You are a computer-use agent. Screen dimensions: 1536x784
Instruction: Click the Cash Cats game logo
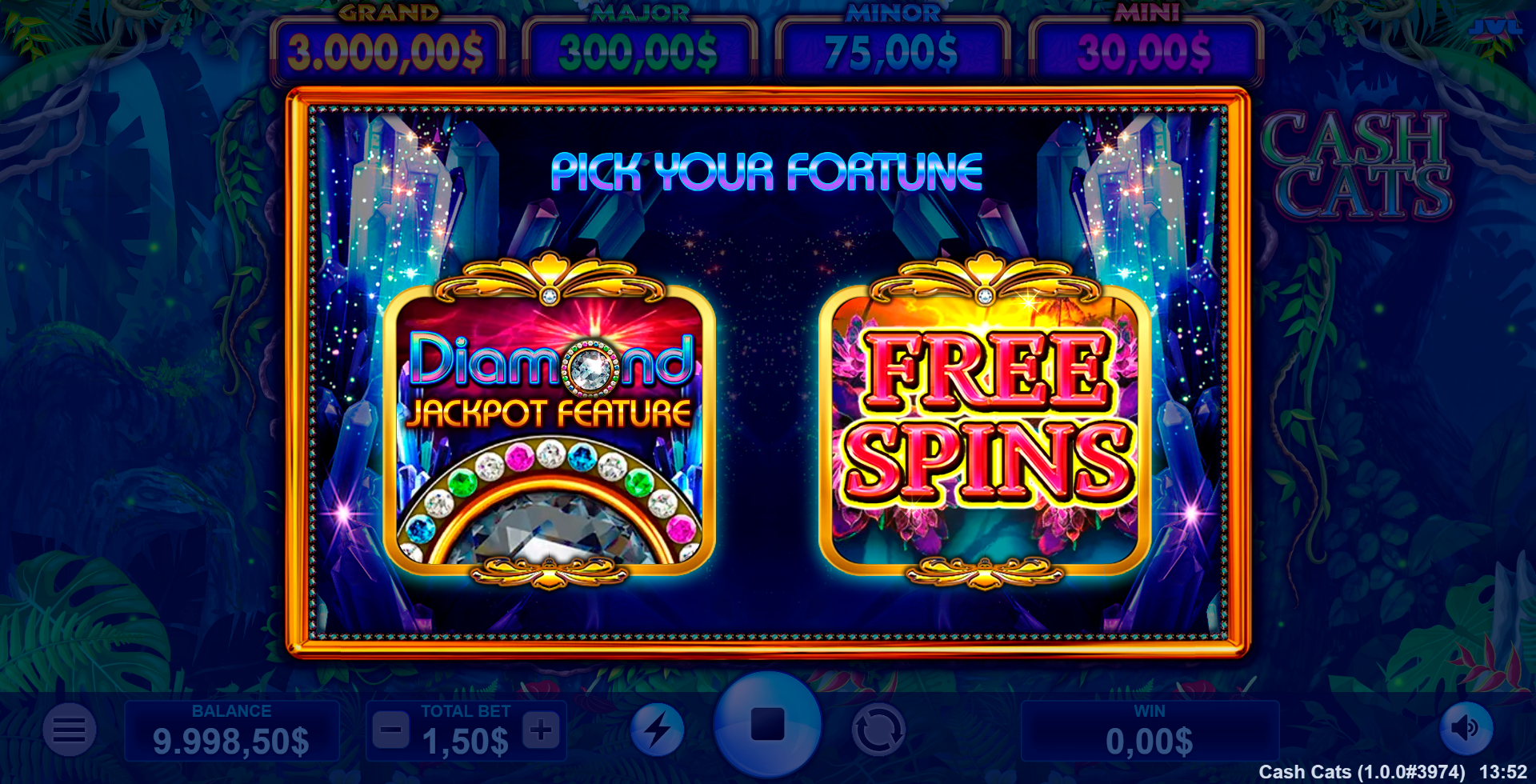coord(1357,166)
